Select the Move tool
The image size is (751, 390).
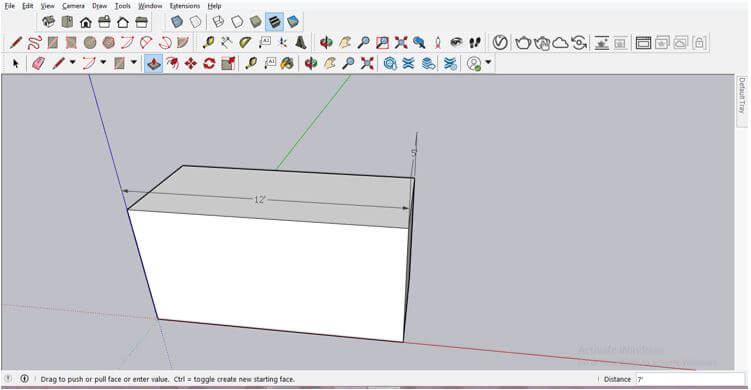[x=191, y=63]
